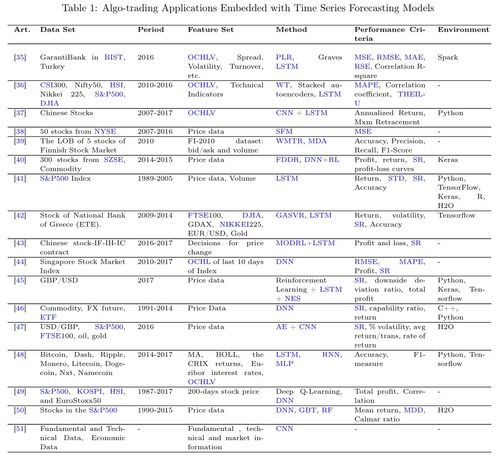Open the CSI300 acronym link

point(53,85)
